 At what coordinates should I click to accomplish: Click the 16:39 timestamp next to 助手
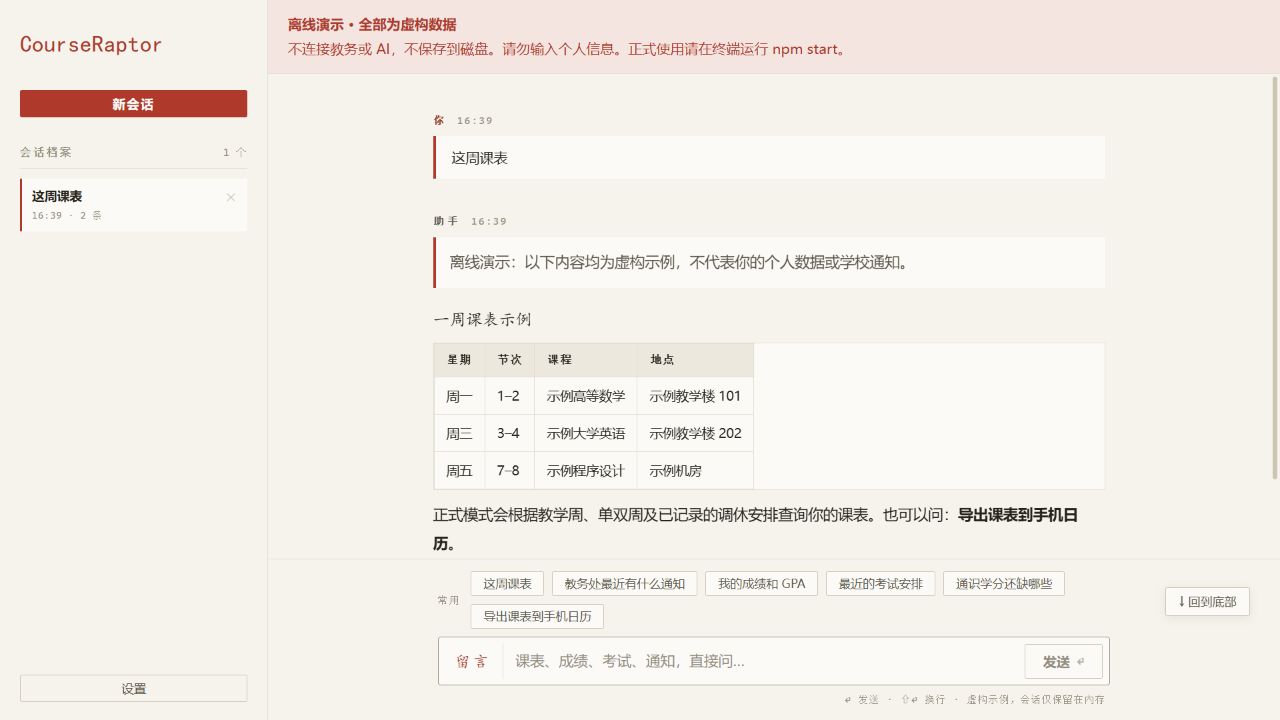tap(489, 221)
